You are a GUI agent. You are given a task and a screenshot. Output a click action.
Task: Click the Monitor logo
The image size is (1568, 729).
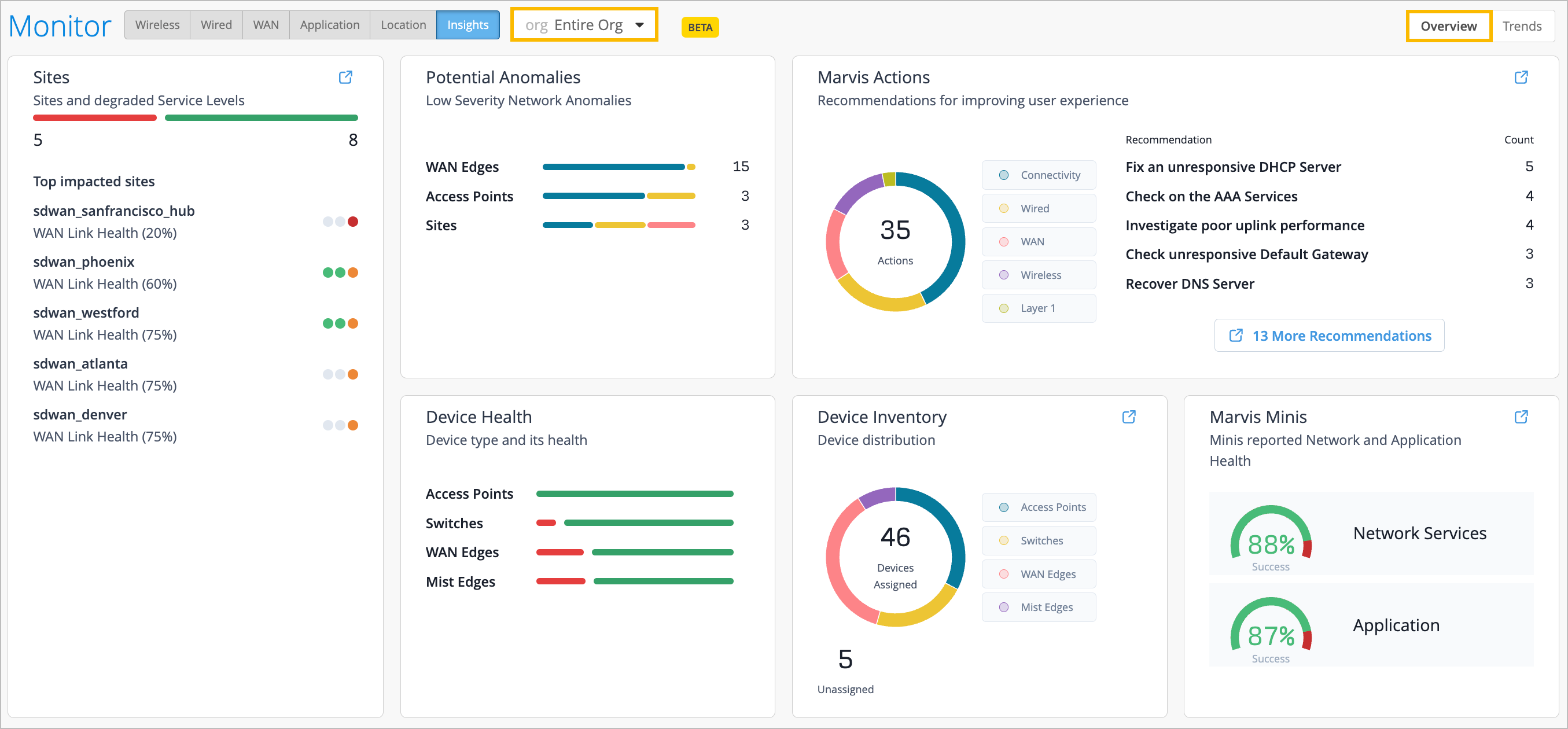(x=60, y=25)
